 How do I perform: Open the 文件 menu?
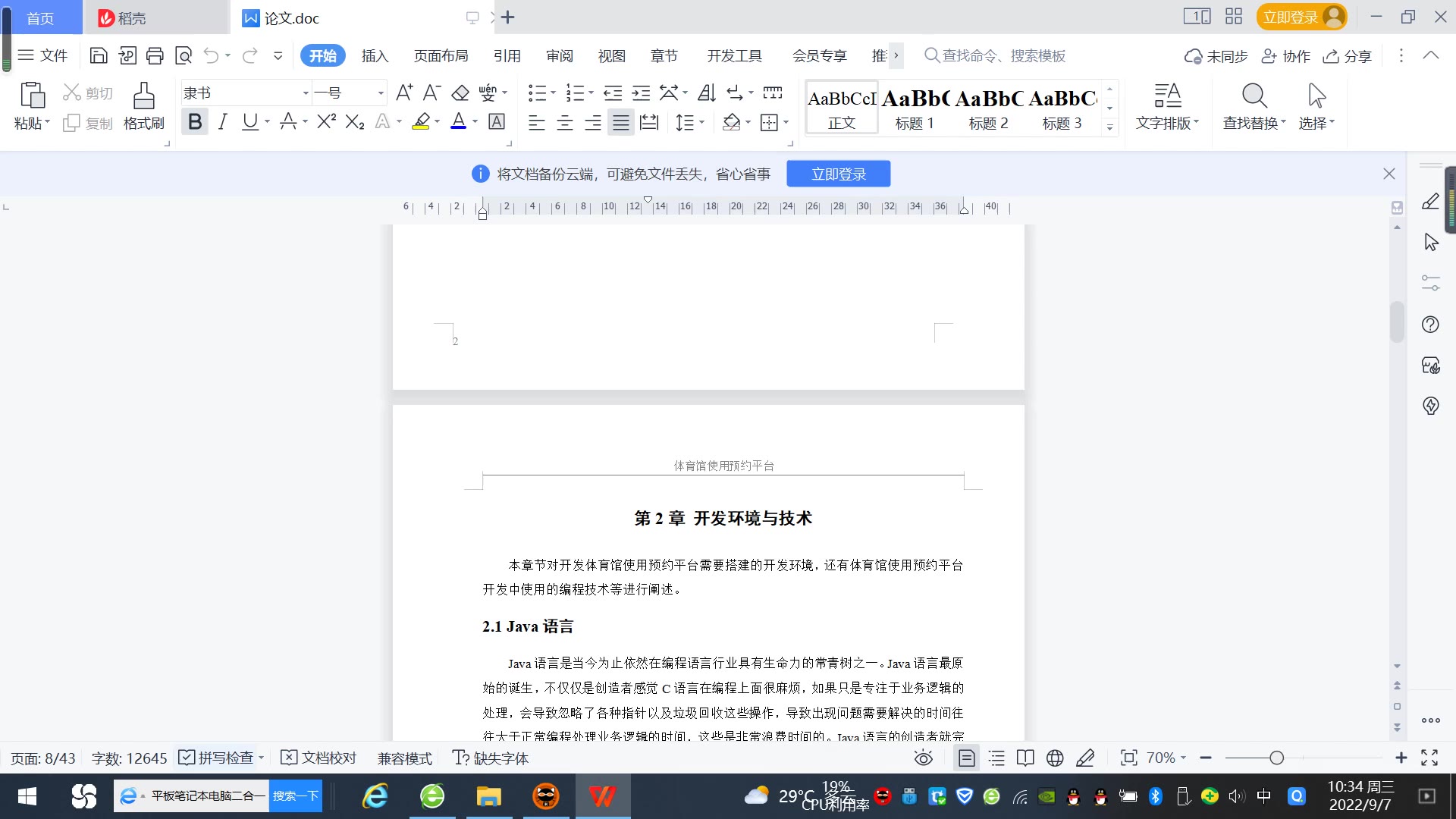tap(42, 55)
